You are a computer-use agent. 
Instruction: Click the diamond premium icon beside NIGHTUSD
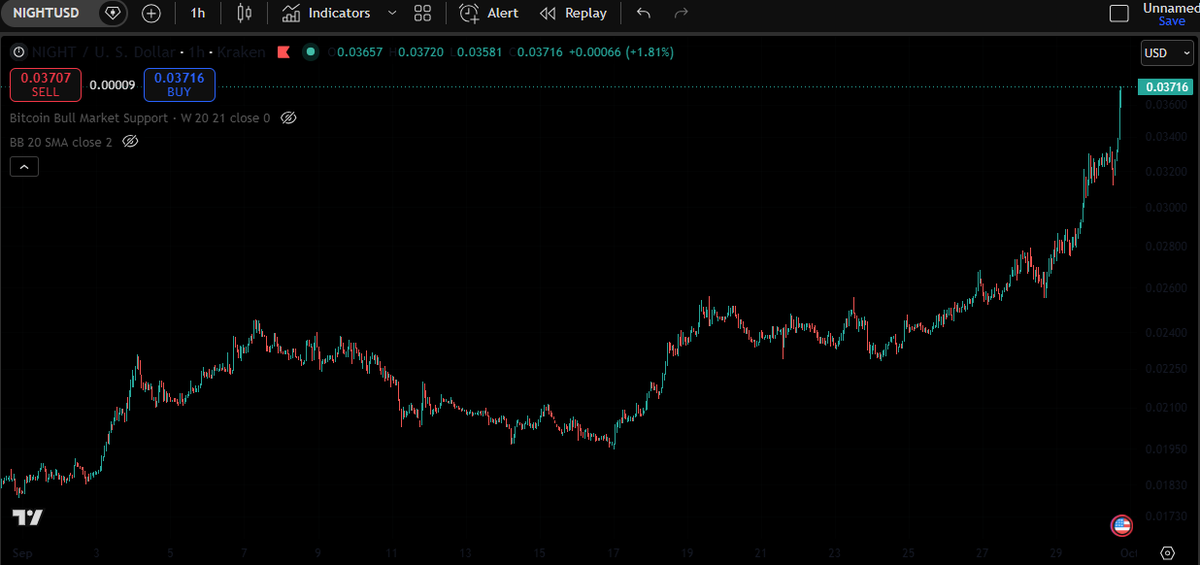point(113,13)
